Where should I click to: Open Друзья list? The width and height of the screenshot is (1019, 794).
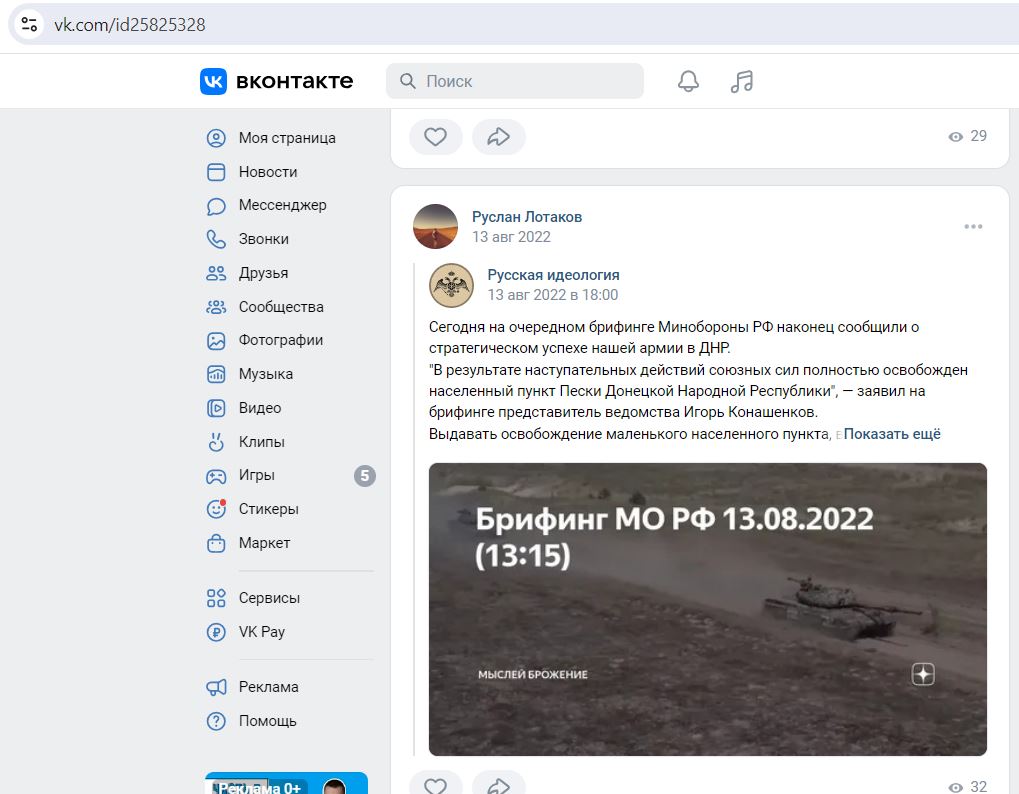point(263,273)
